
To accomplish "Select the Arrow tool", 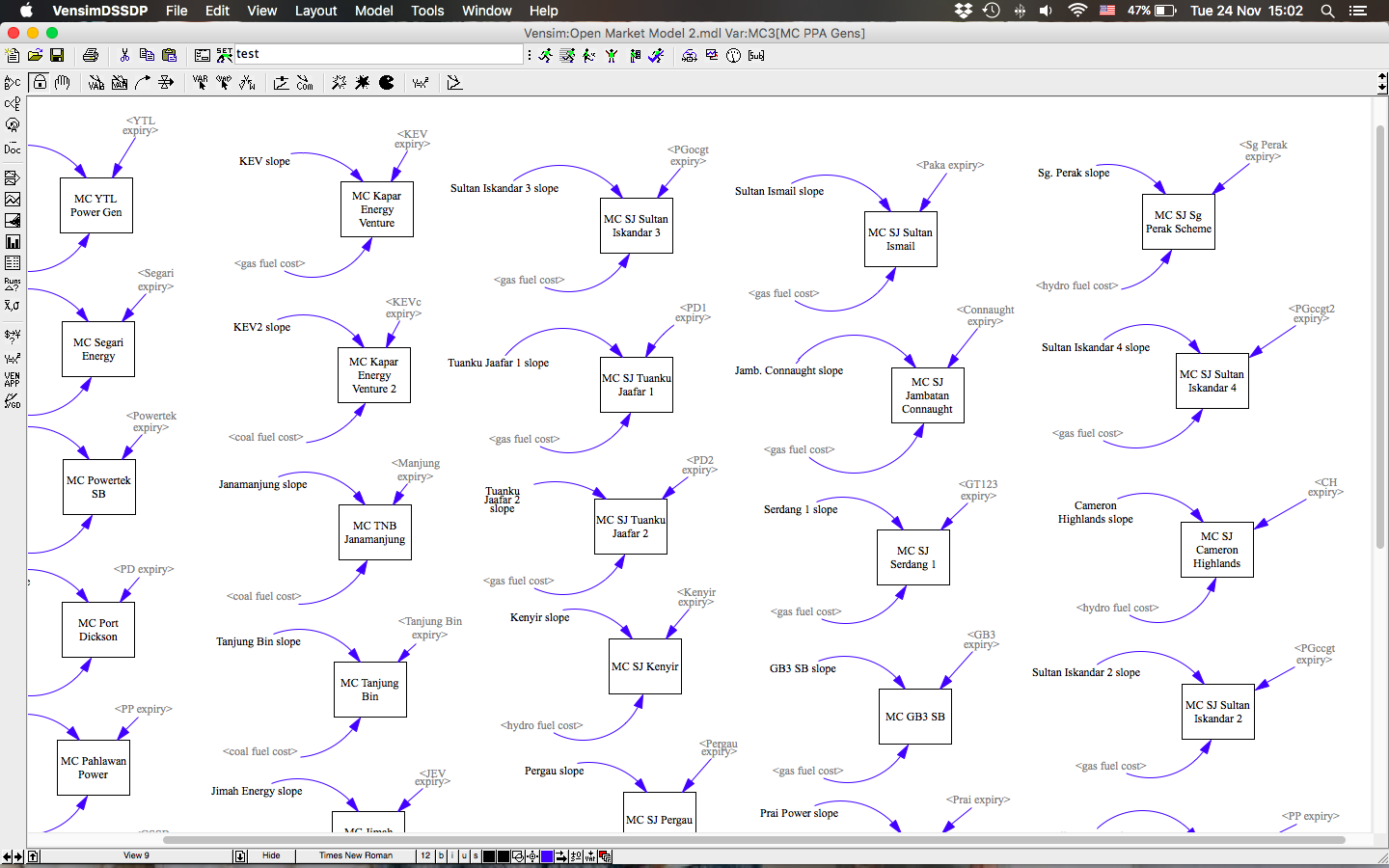I will [143, 83].
